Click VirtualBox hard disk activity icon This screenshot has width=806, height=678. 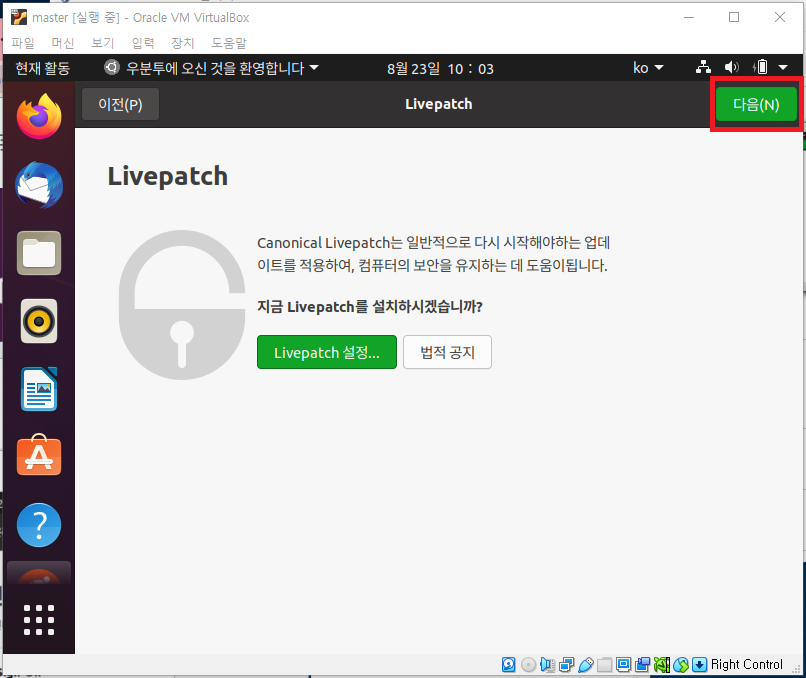508,665
